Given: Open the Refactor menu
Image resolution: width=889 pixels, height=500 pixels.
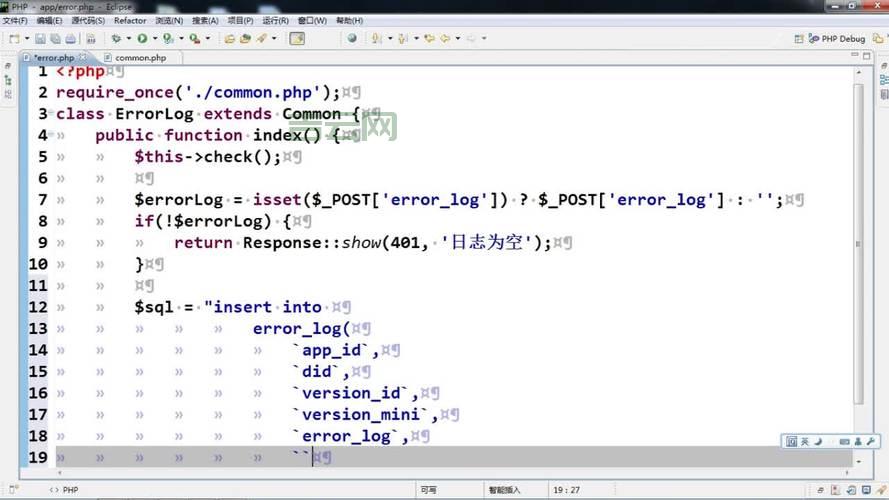Looking at the screenshot, I should (x=130, y=20).
